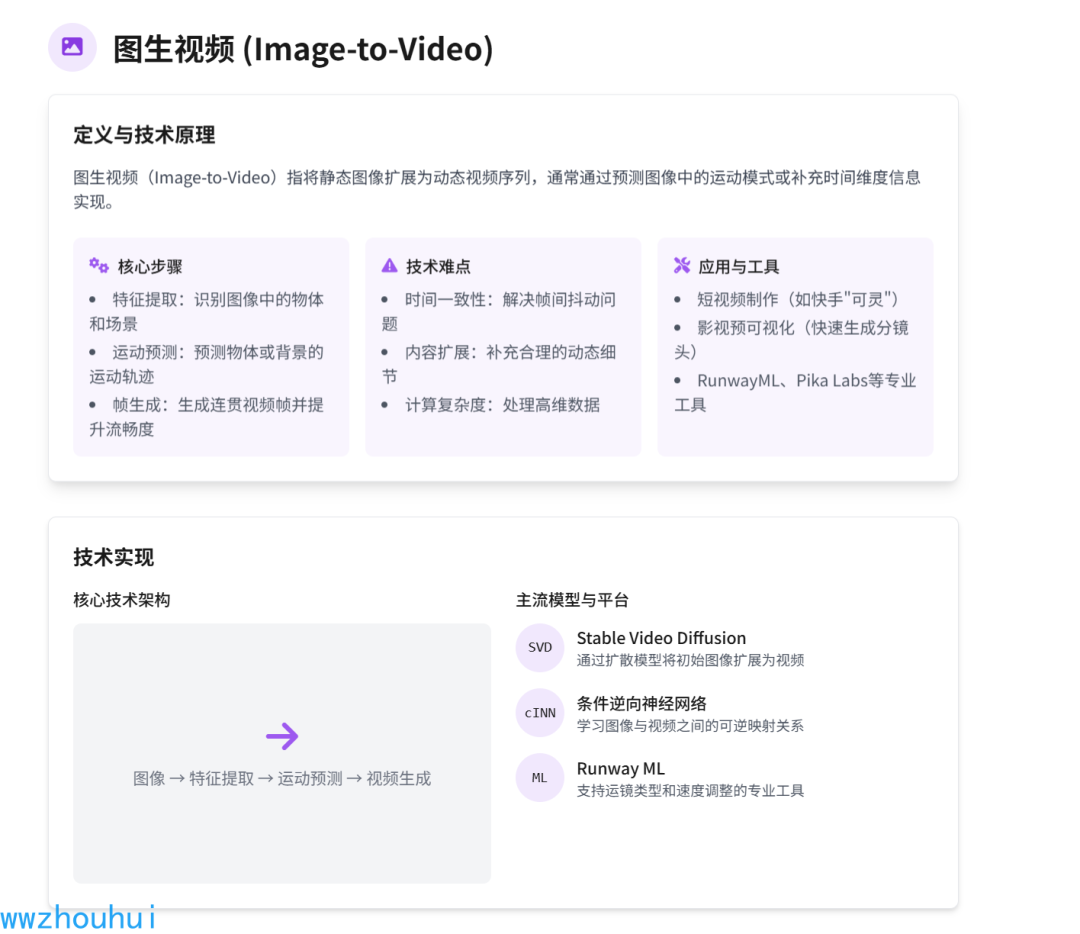Select the SVD circular badge icon
Image resolution: width=1080 pixels, height=934 pixels.
click(x=539, y=647)
